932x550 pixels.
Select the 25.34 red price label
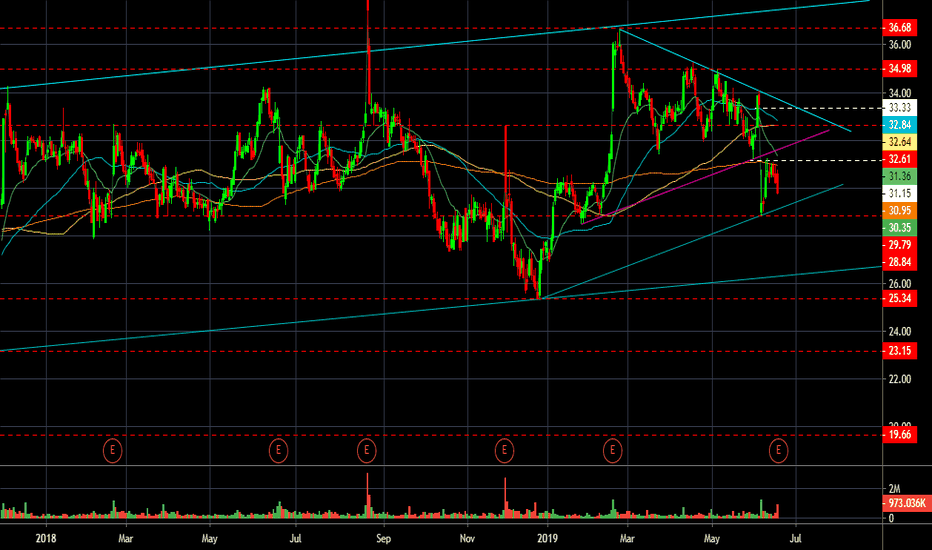click(900, 298)
